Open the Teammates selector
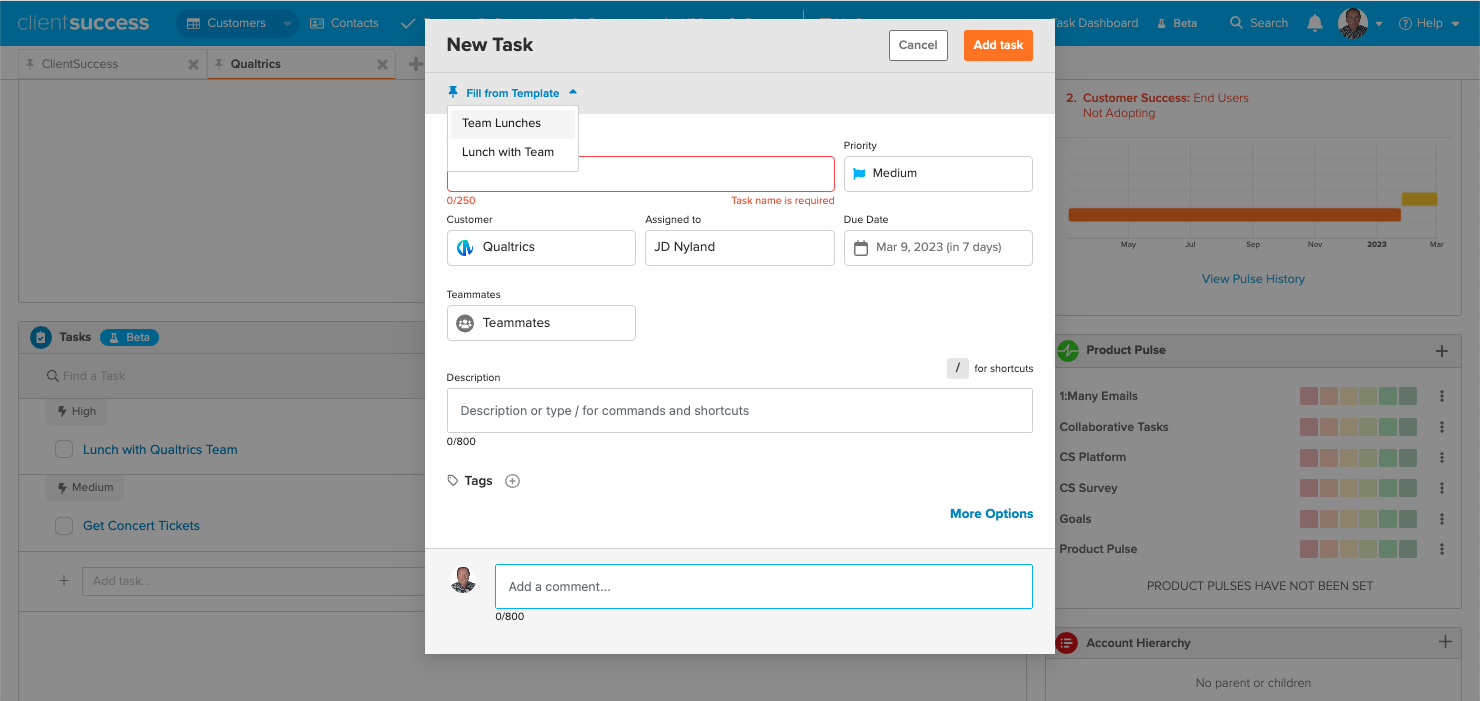The height and width of the screenshot is (701, 1480). (541, 323)
